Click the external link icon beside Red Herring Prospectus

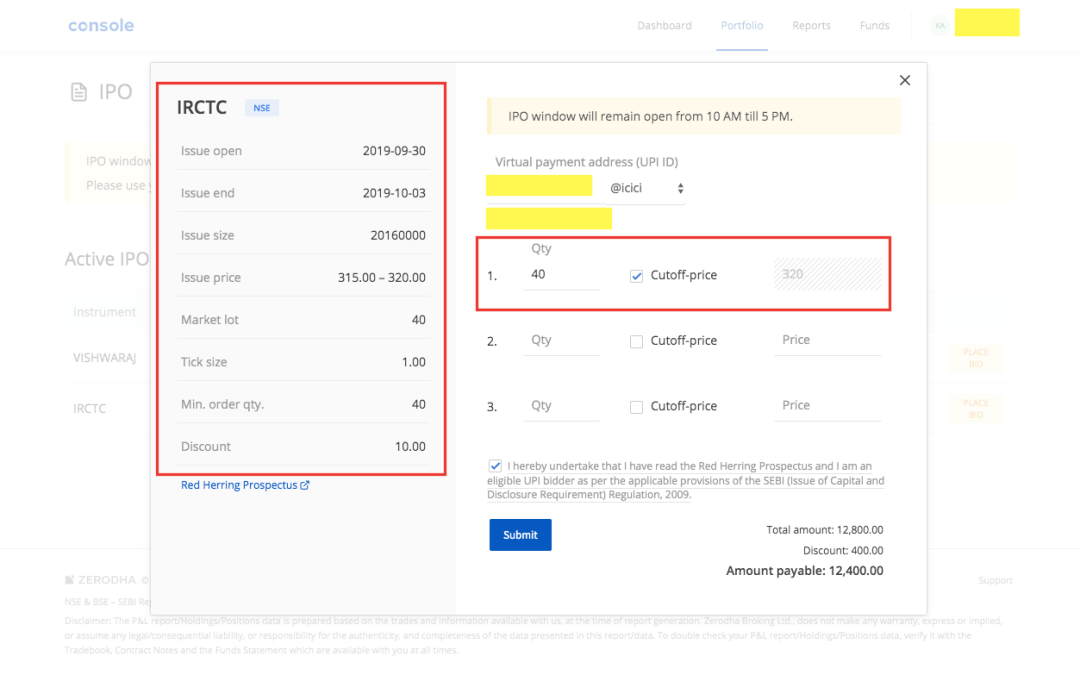click(x=304, y=485)
